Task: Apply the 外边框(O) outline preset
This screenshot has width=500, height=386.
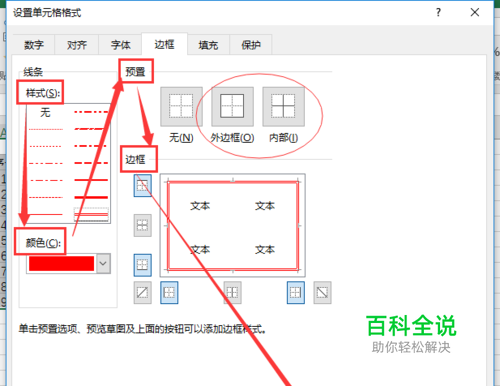Action: click(232, 107)
